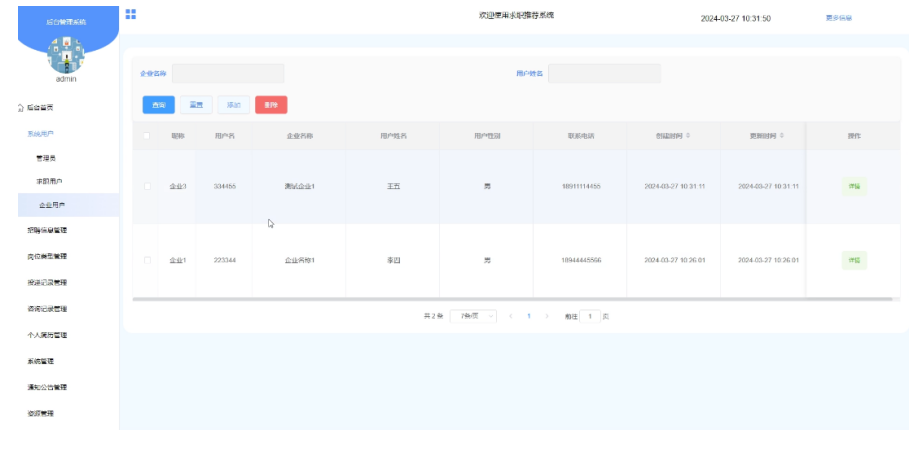
Task: Go to previous page arrow
Action: pyautogui.click(x=510, y=316)
